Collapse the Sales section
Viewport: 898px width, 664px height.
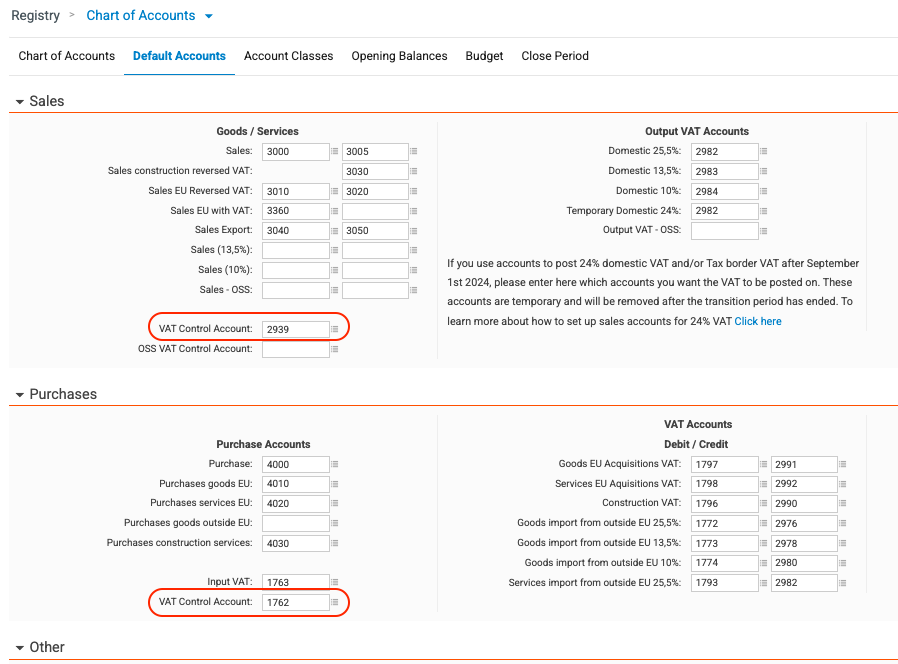pyautogui.click(x=20, y=101)
